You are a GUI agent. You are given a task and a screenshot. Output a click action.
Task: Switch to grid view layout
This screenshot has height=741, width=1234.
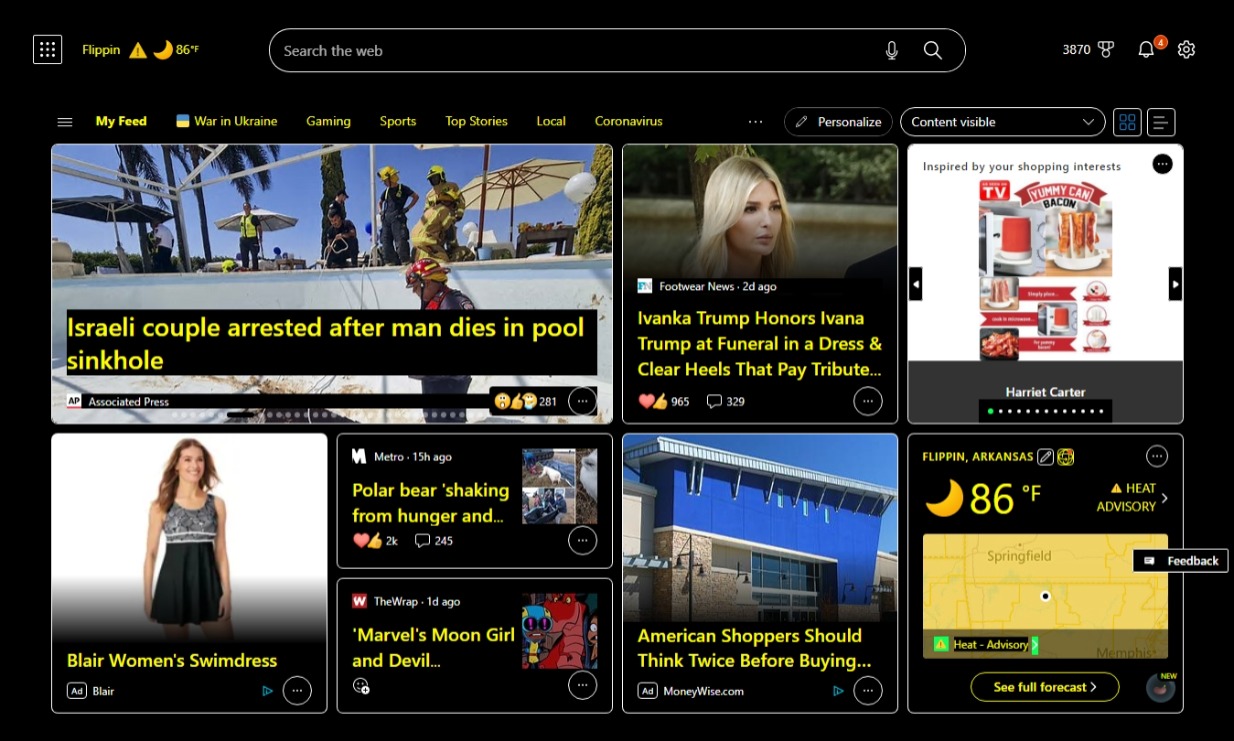[x=1127, y=122]
